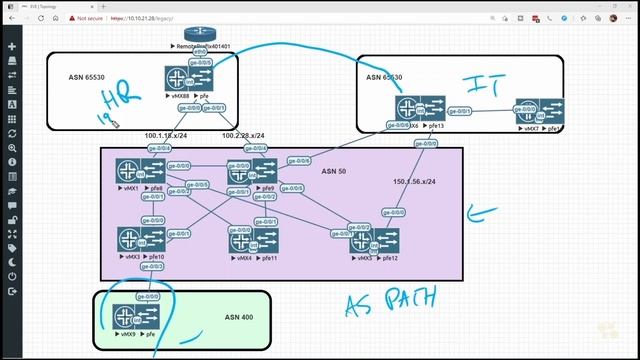Select the EVE Topology browser tab
The width and height of the screenshot is (640, 360).
57,7
